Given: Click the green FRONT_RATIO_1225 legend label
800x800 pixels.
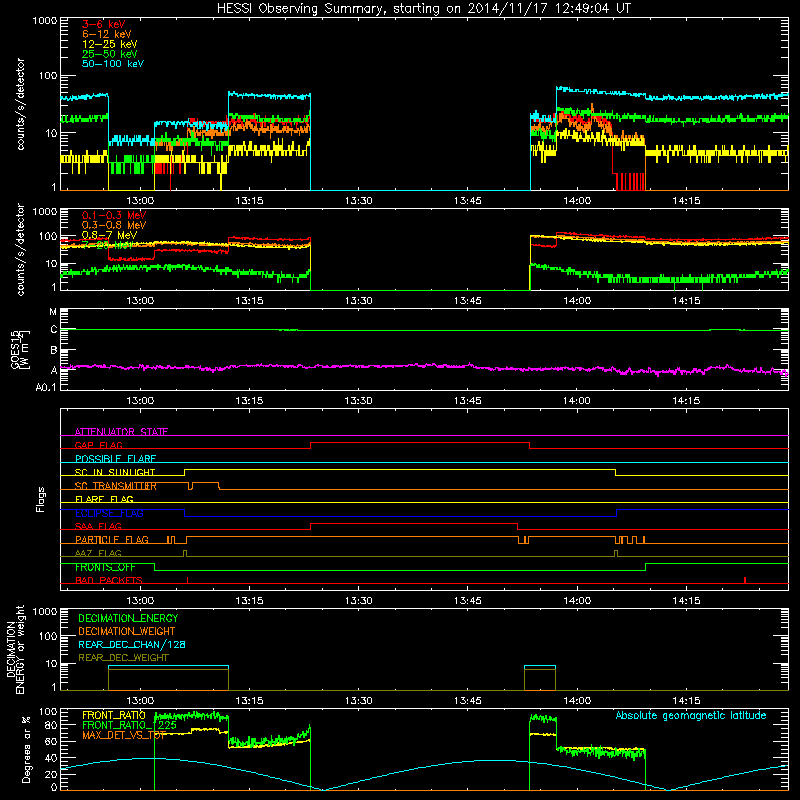Looking at the screenshot, I should pos(130,725).
